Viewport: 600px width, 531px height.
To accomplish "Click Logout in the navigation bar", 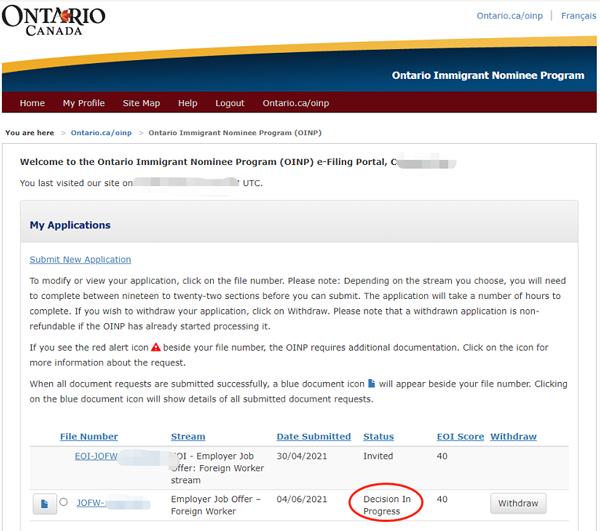I will [229, 103].
